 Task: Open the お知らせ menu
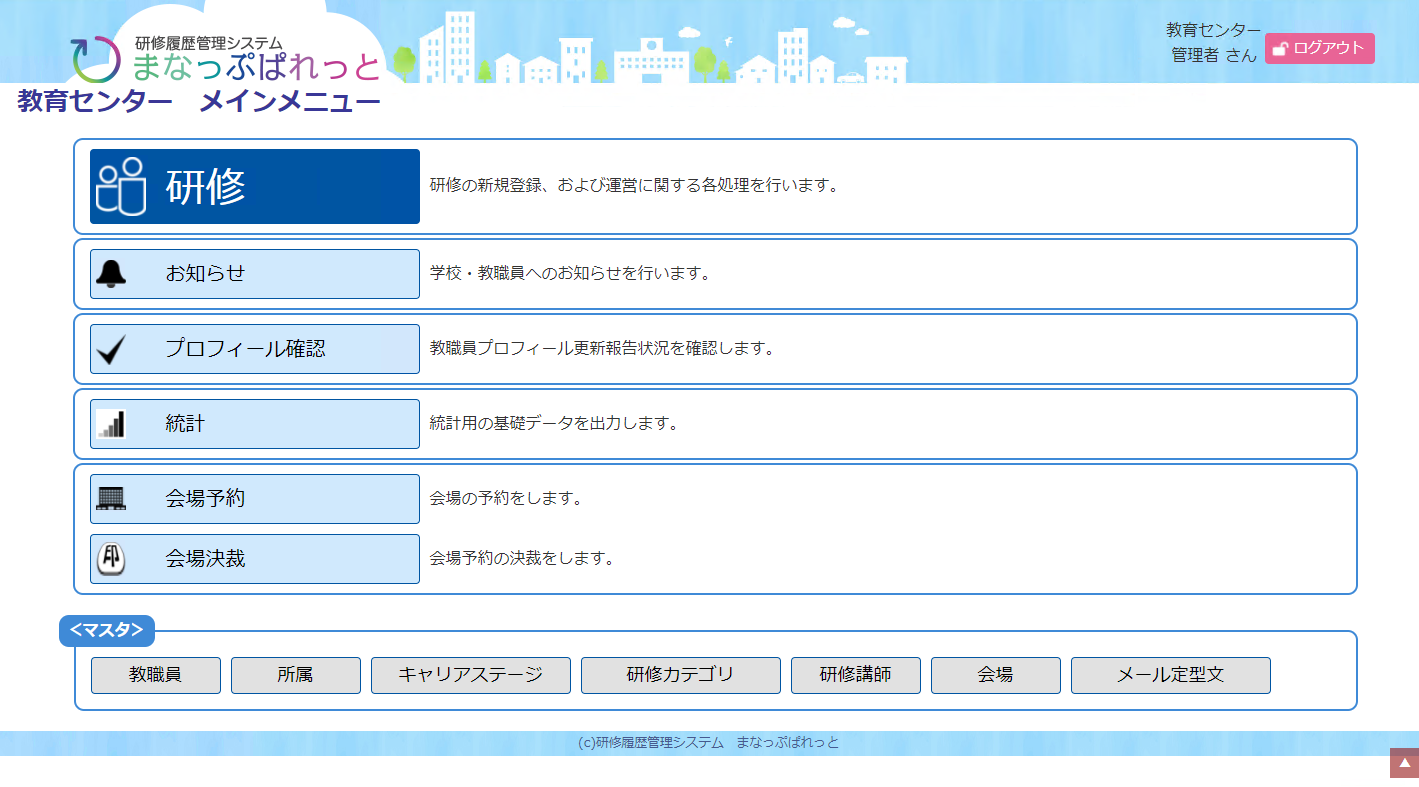(255, 274)
